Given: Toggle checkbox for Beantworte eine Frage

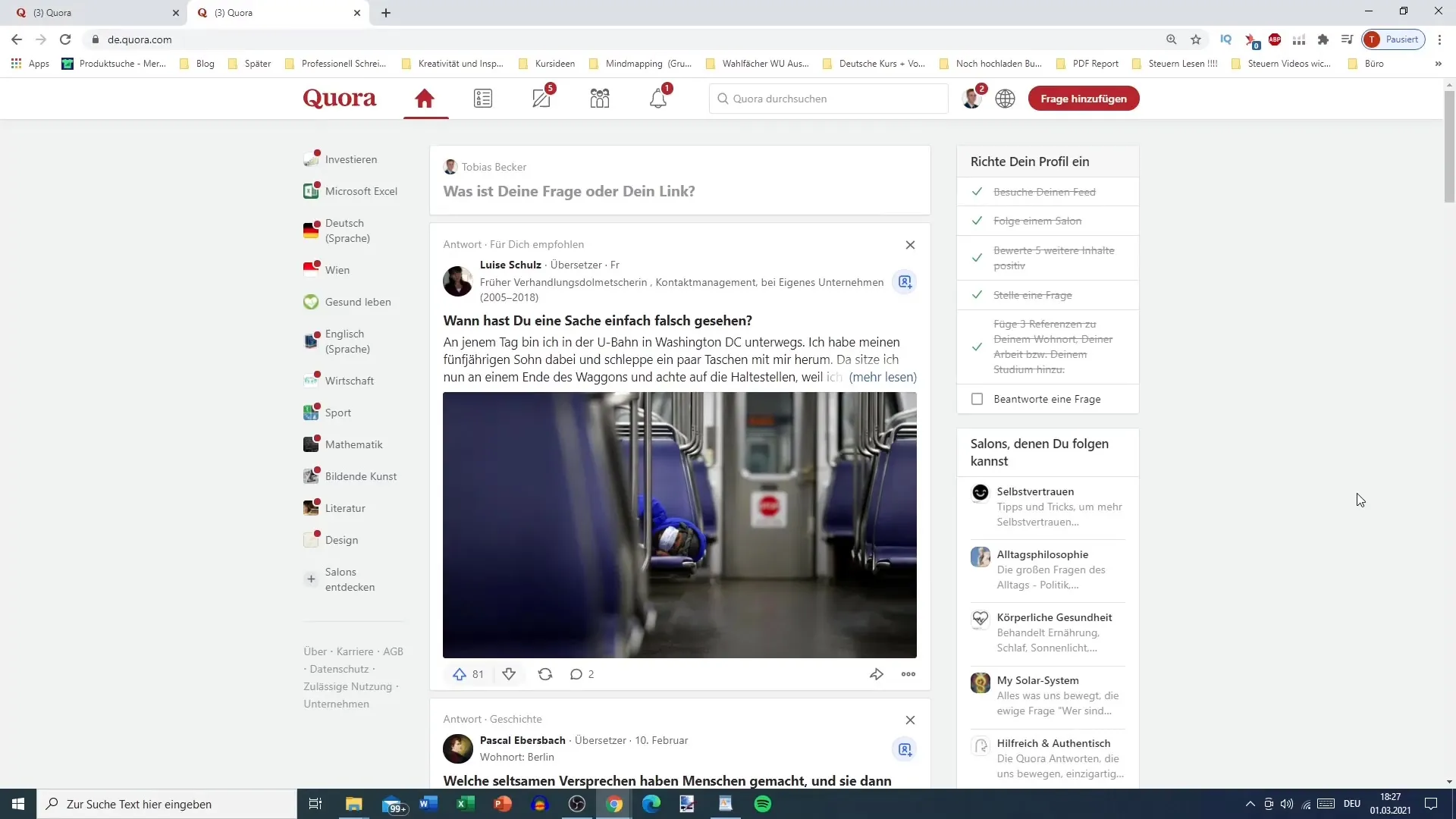Looking at the screenshot, I should point(977,398).
